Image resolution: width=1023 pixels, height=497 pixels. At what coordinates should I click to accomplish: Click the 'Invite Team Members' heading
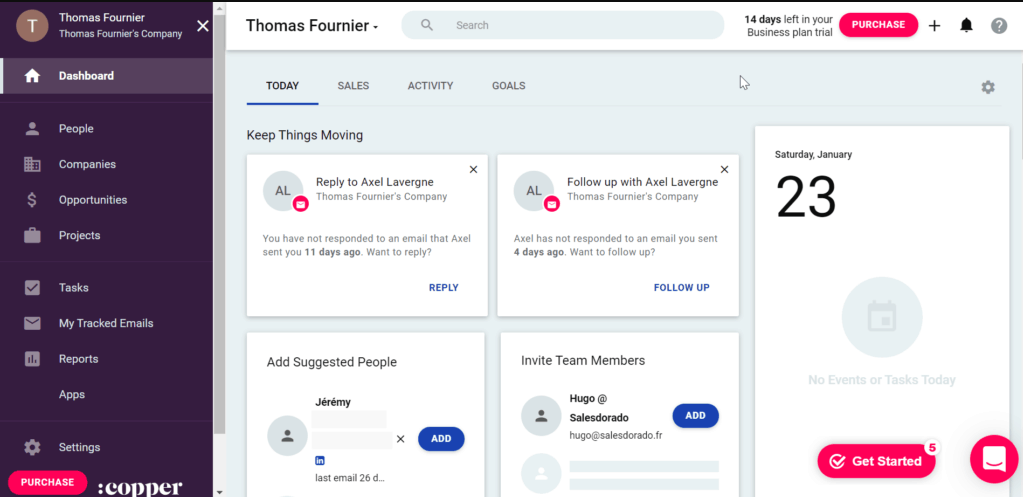pos(583,361)
